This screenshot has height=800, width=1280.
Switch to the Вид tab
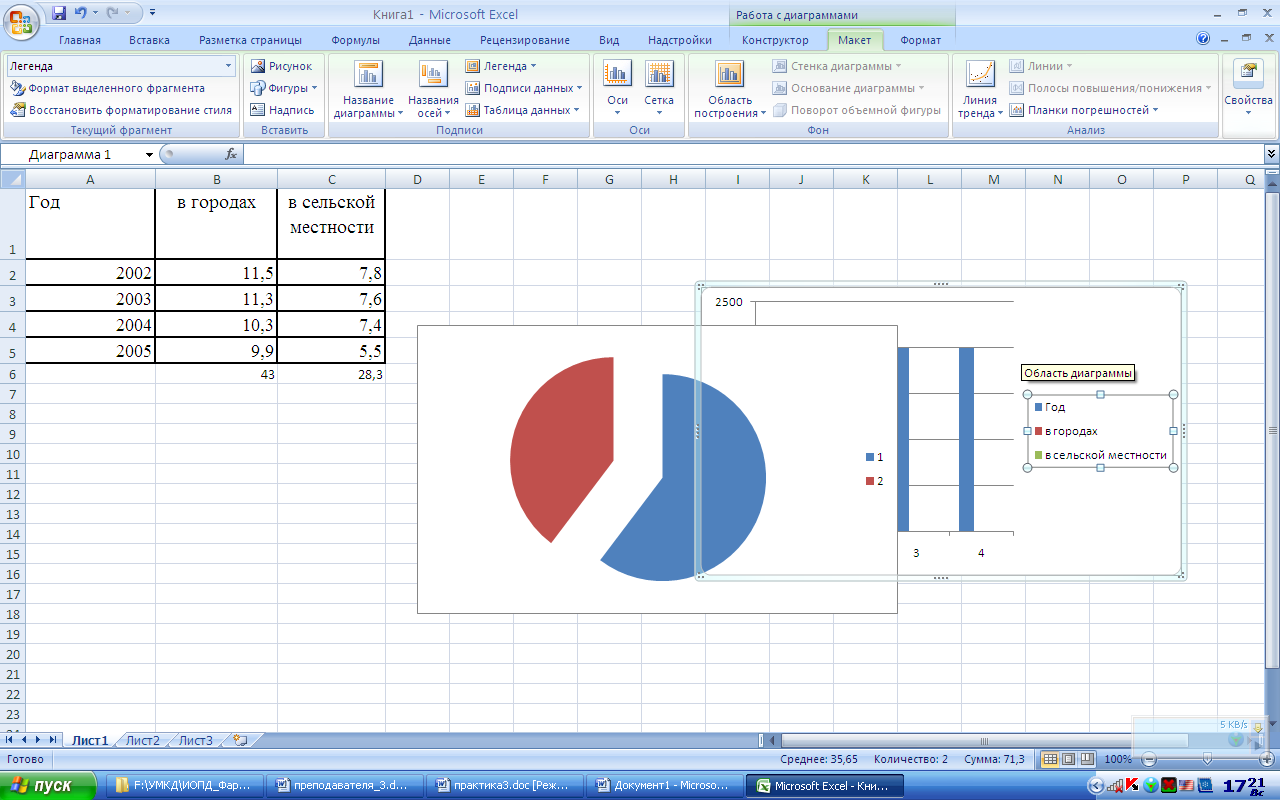[x=609, y=40]
